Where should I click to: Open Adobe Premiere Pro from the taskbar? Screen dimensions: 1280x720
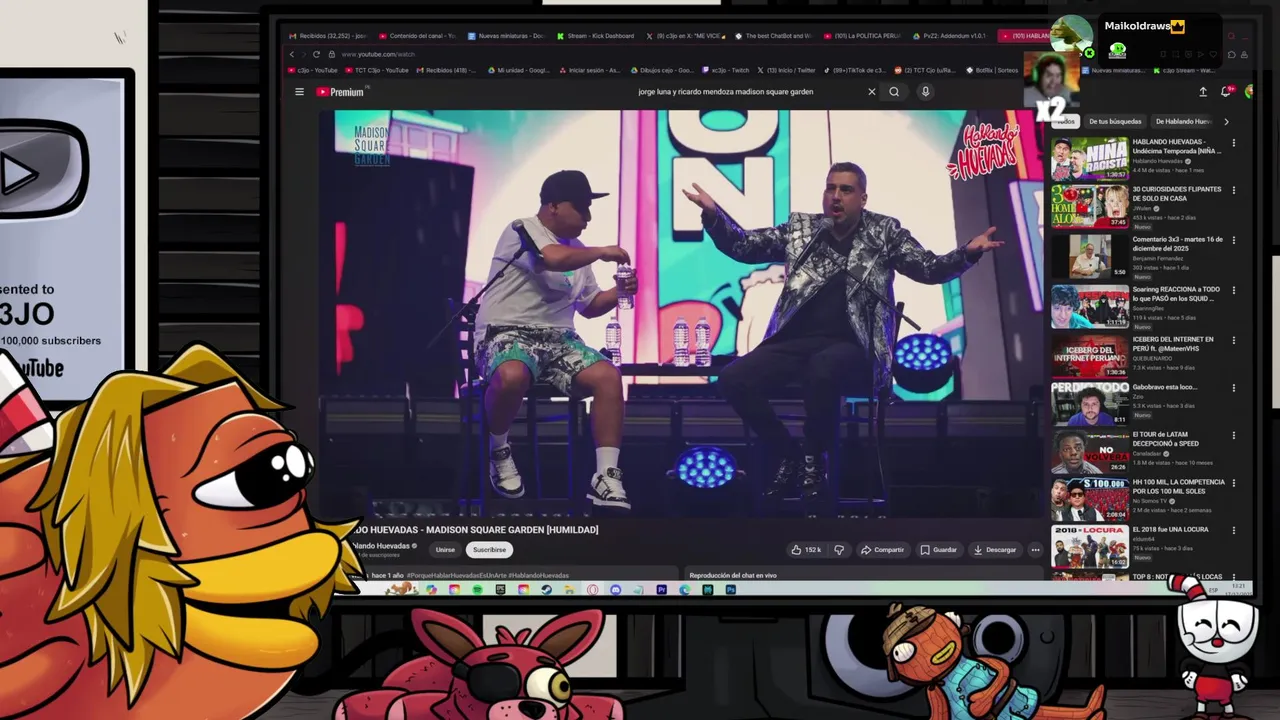tap(661, 590)
